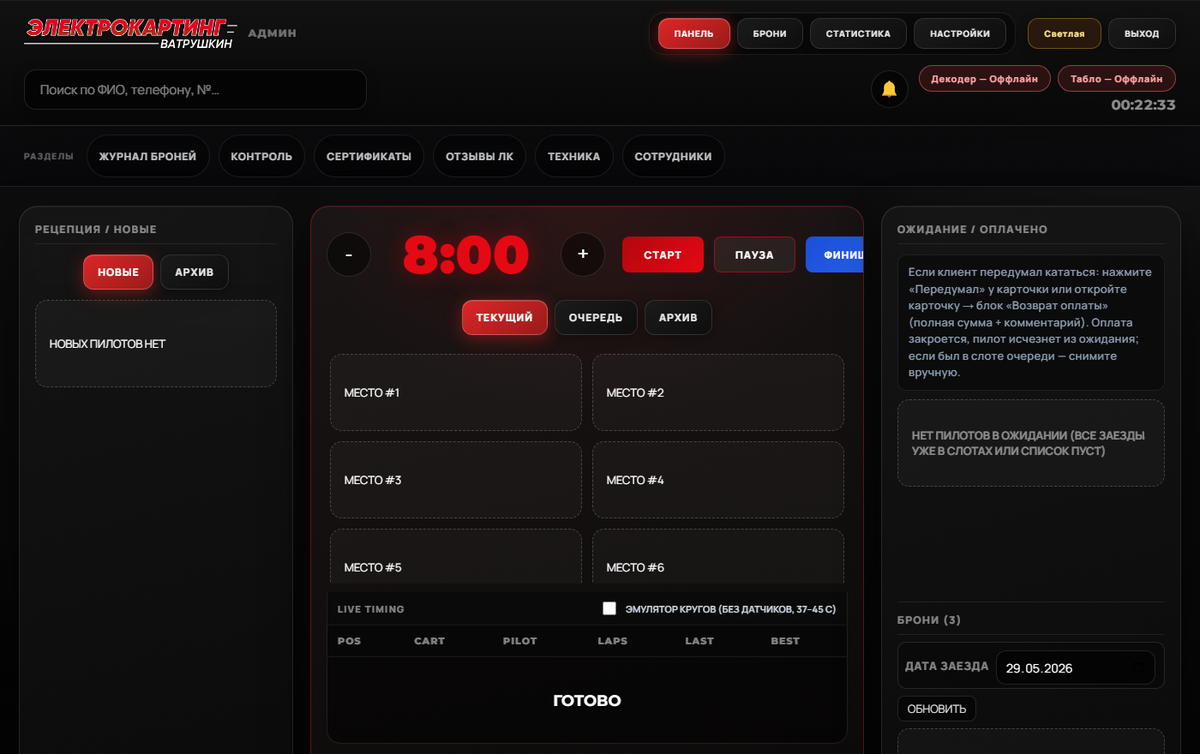Go to the Статистика tab
1200x754 pixels.
(858, 33)
